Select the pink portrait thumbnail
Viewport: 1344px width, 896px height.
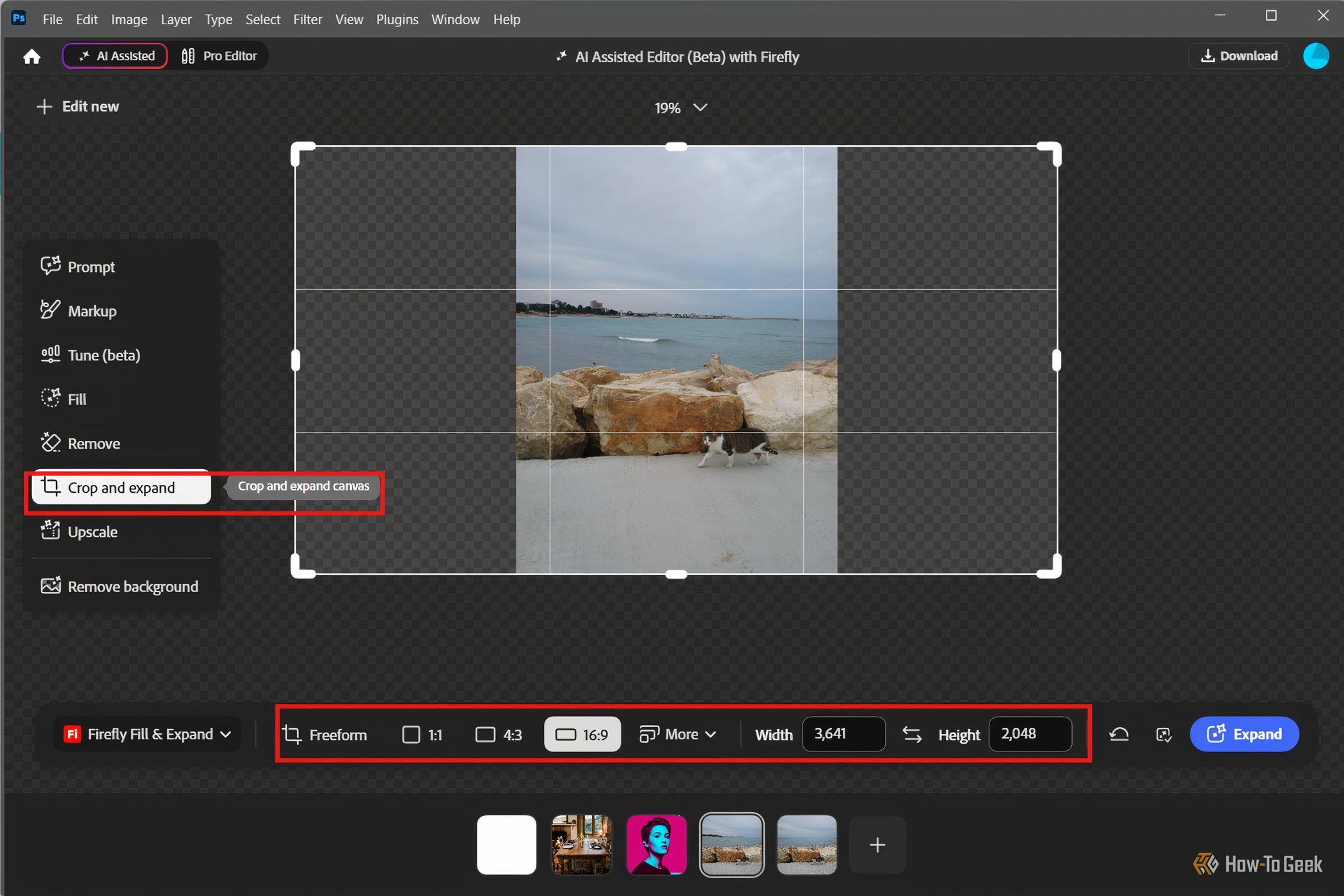[x=657, y=845]
